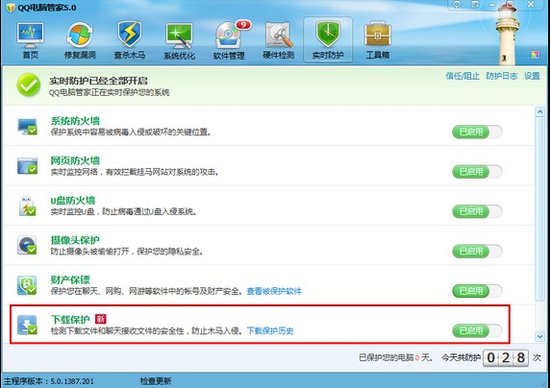The width and height of the screenshot is (550, 388).
Task: Toggle the 财产保镖 已启用 switch
Action: click(477, 291)
